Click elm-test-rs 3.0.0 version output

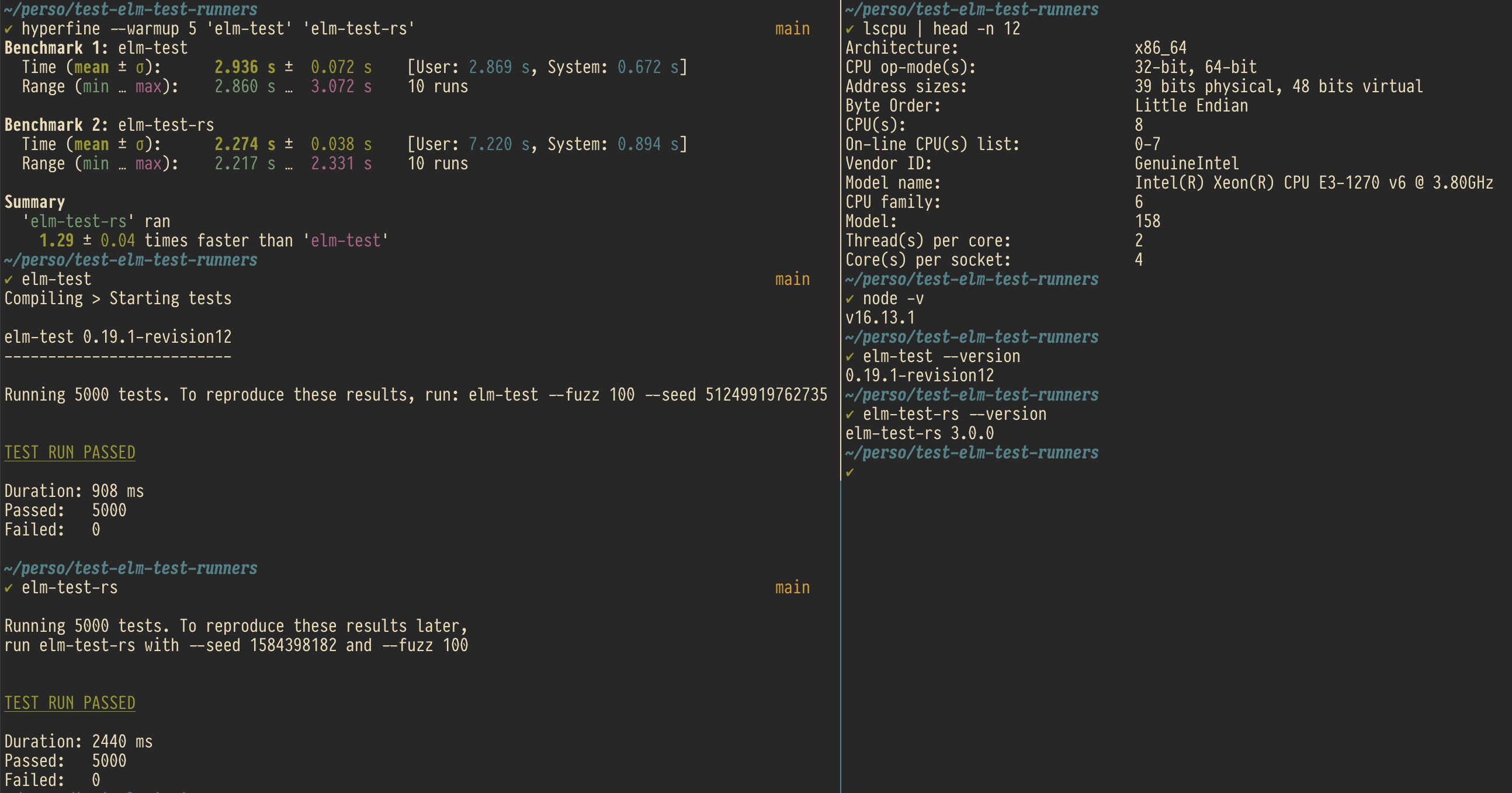pos(919,433)
